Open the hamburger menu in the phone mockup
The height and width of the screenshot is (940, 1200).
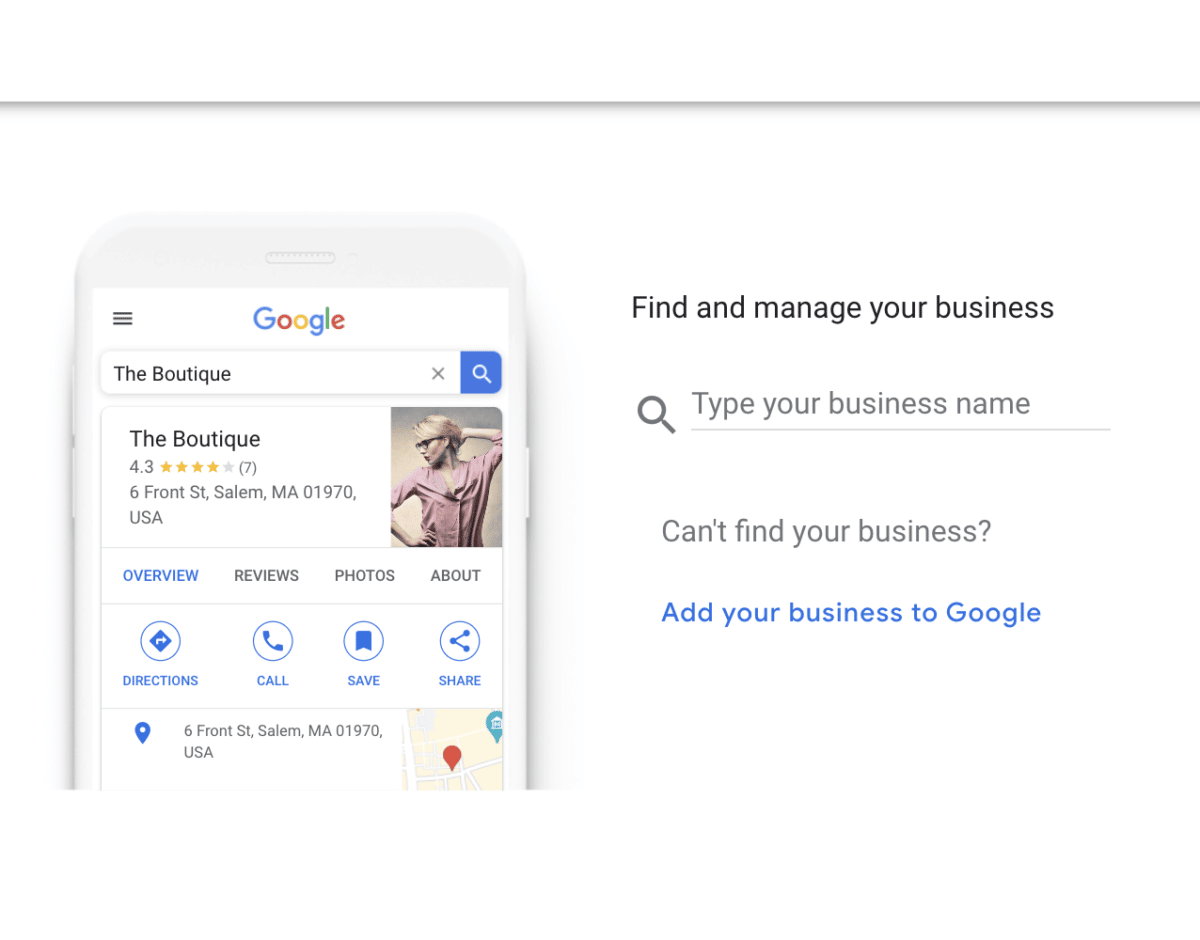[123, 319]
